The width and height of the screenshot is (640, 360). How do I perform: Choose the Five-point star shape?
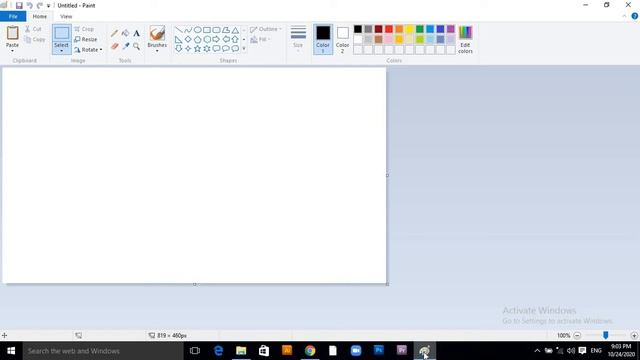(198, 49)
